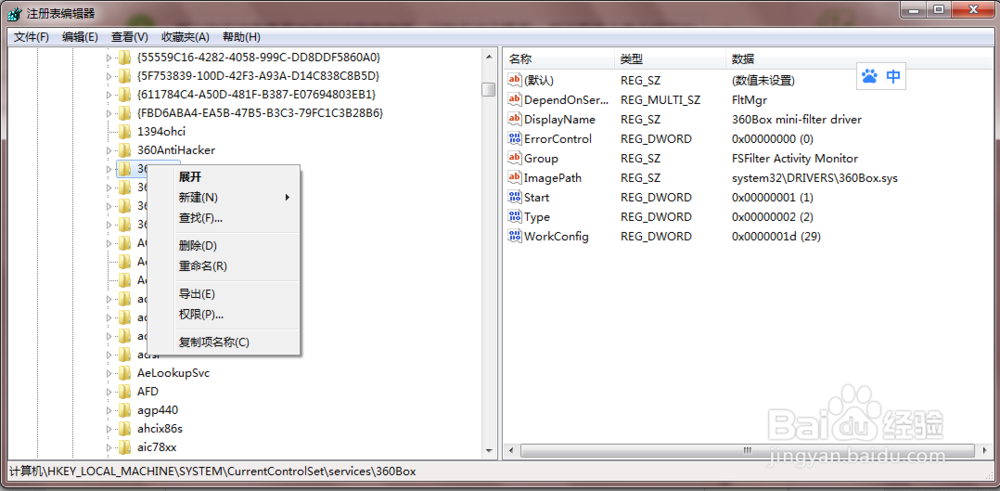Click the string icon beside DependOnService

point(514,99)
